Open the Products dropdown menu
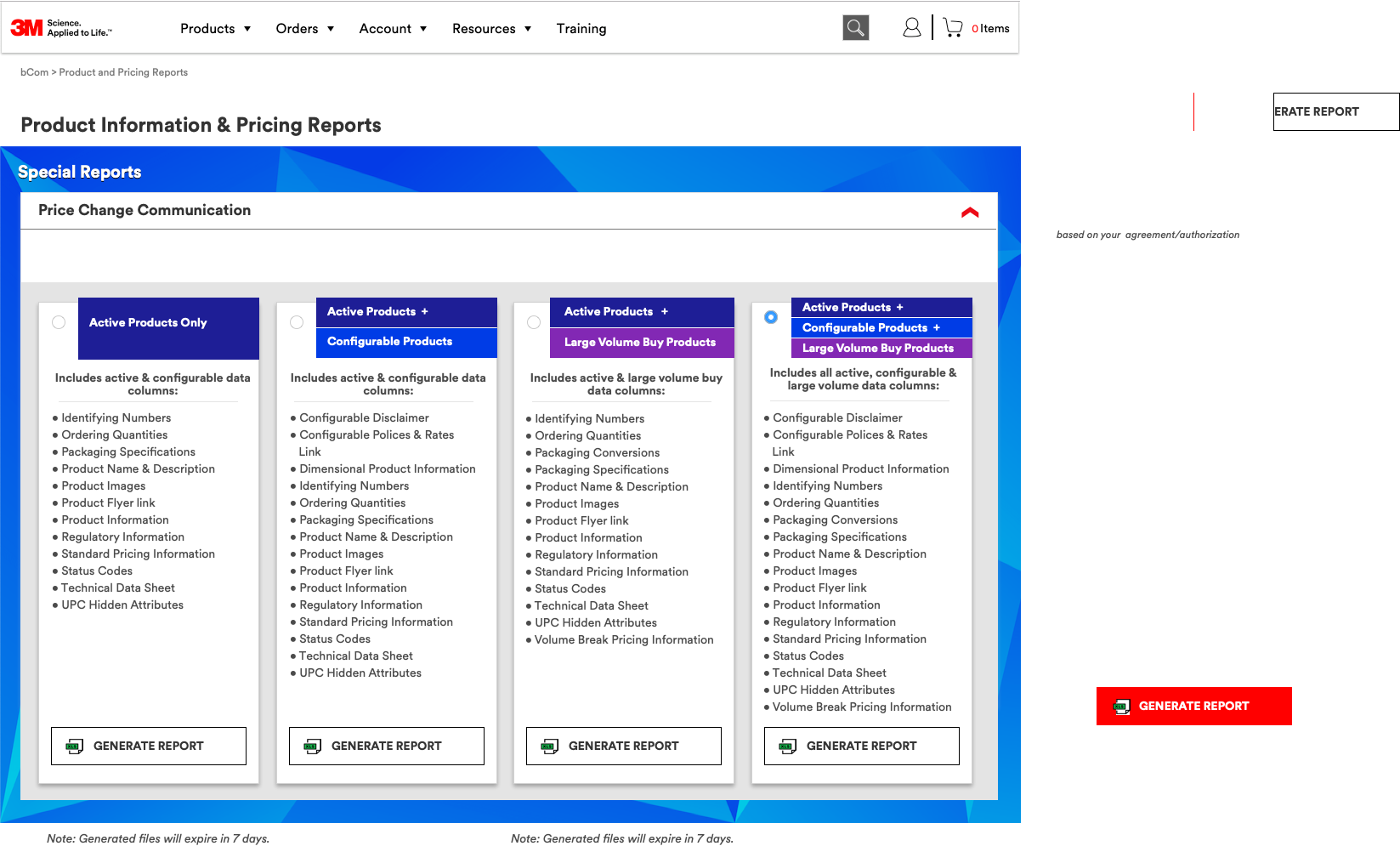 [215, 29]
